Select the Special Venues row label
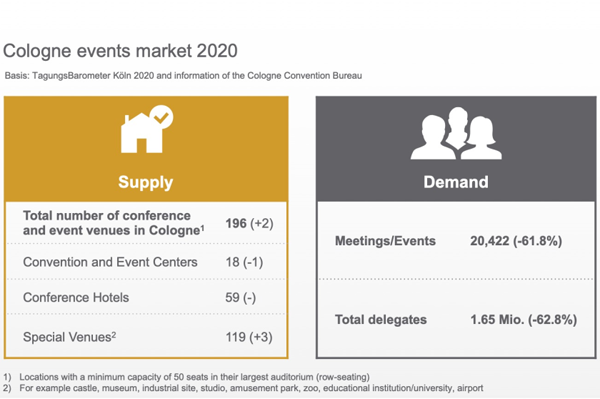The image size is (600, 399). point(69,337)
